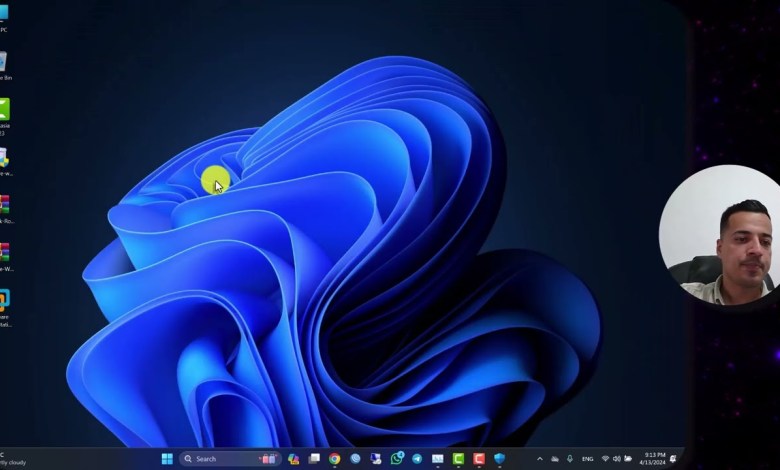
Task: Open the white window app beside Telegram
Action: (x=438, y=459)
